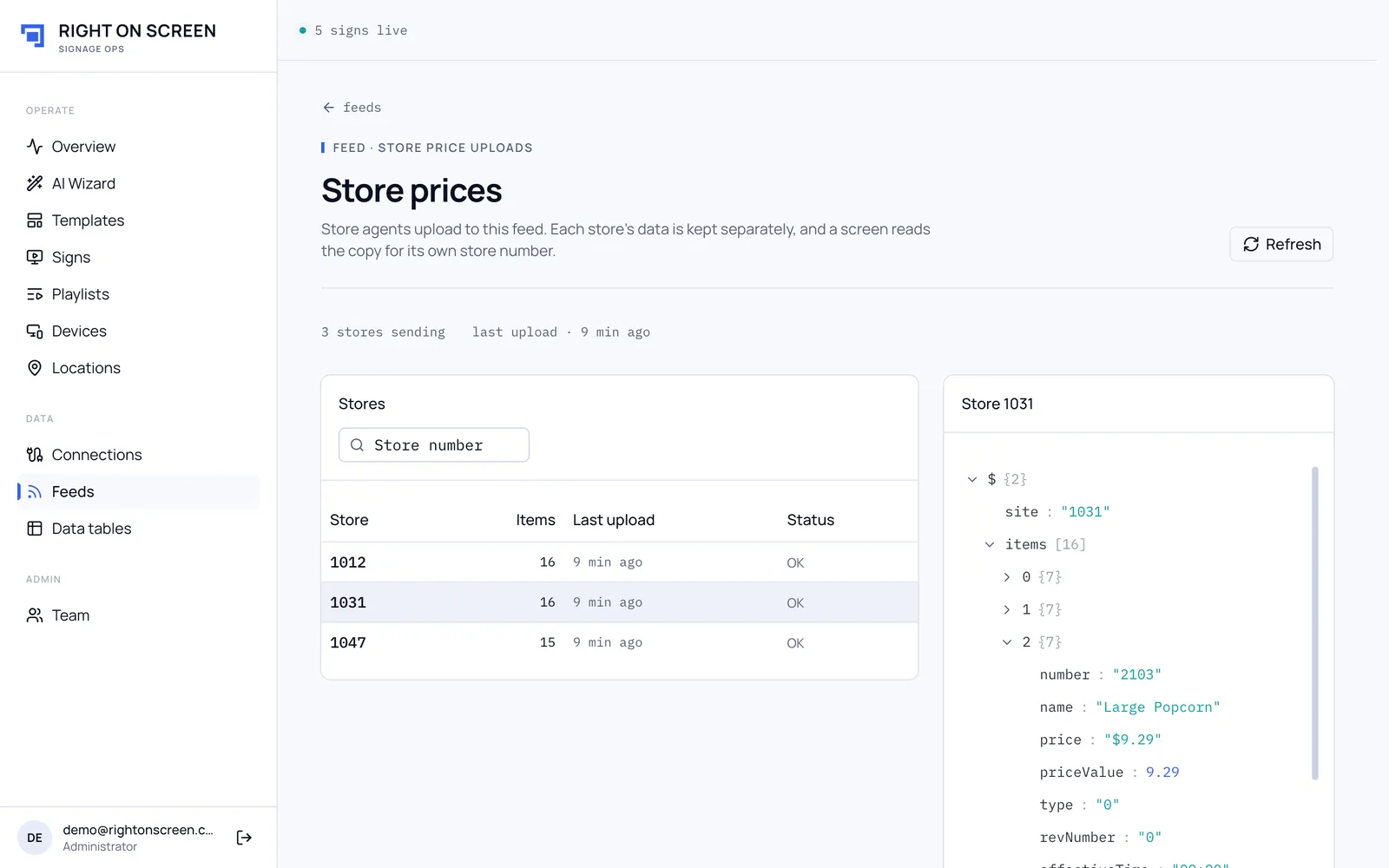This screenshot has height=868, width=1389.
Task: Expand item 0 in JSON tree
Action: tap(1007, 577)
